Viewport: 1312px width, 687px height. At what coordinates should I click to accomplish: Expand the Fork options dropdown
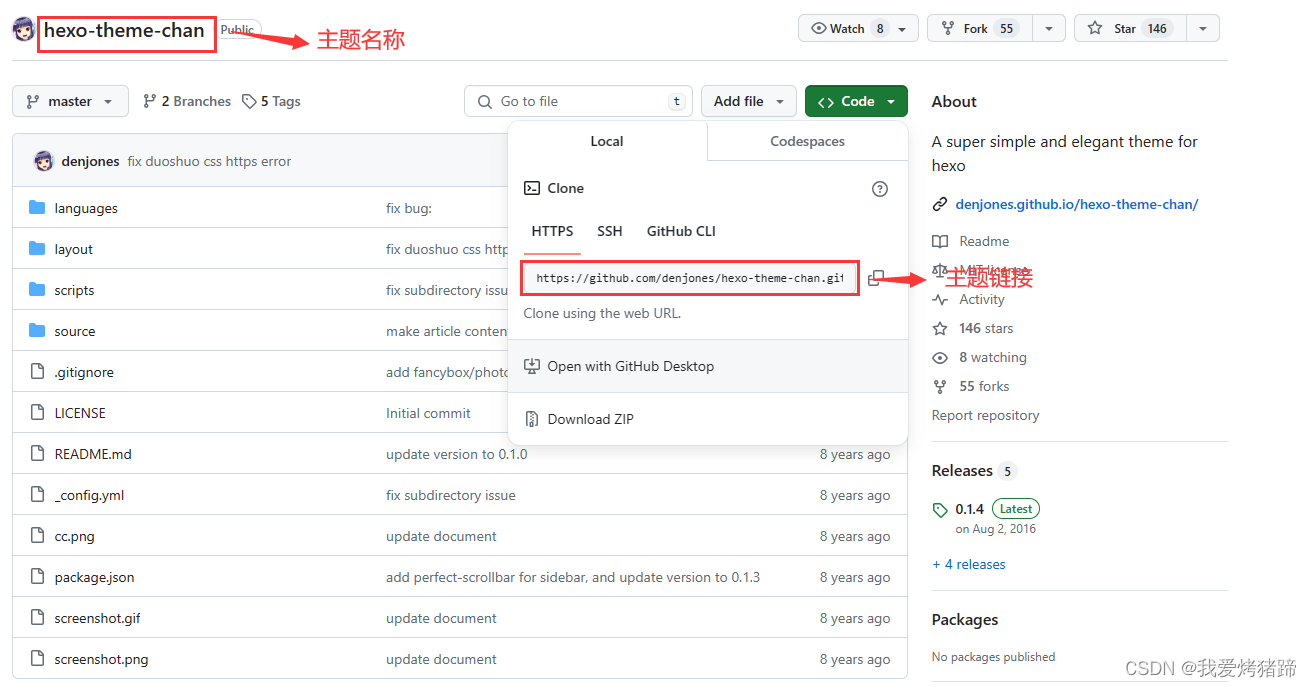(x=1048, y=28)
